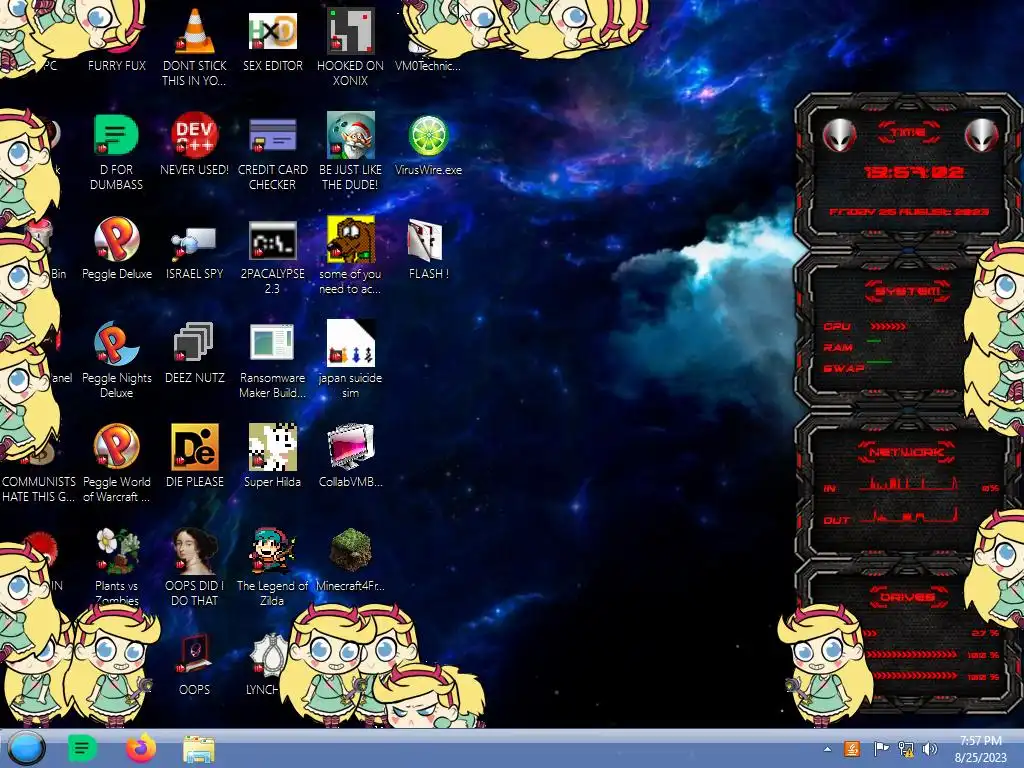Launch Firefox from the taskbar

(x=140, y=748)
